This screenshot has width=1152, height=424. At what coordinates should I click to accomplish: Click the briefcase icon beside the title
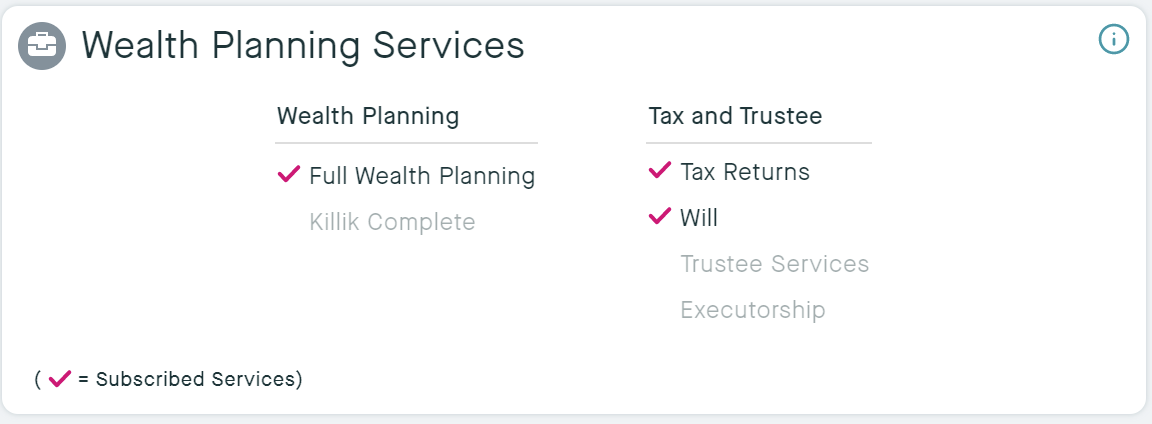tap(42, 46)
